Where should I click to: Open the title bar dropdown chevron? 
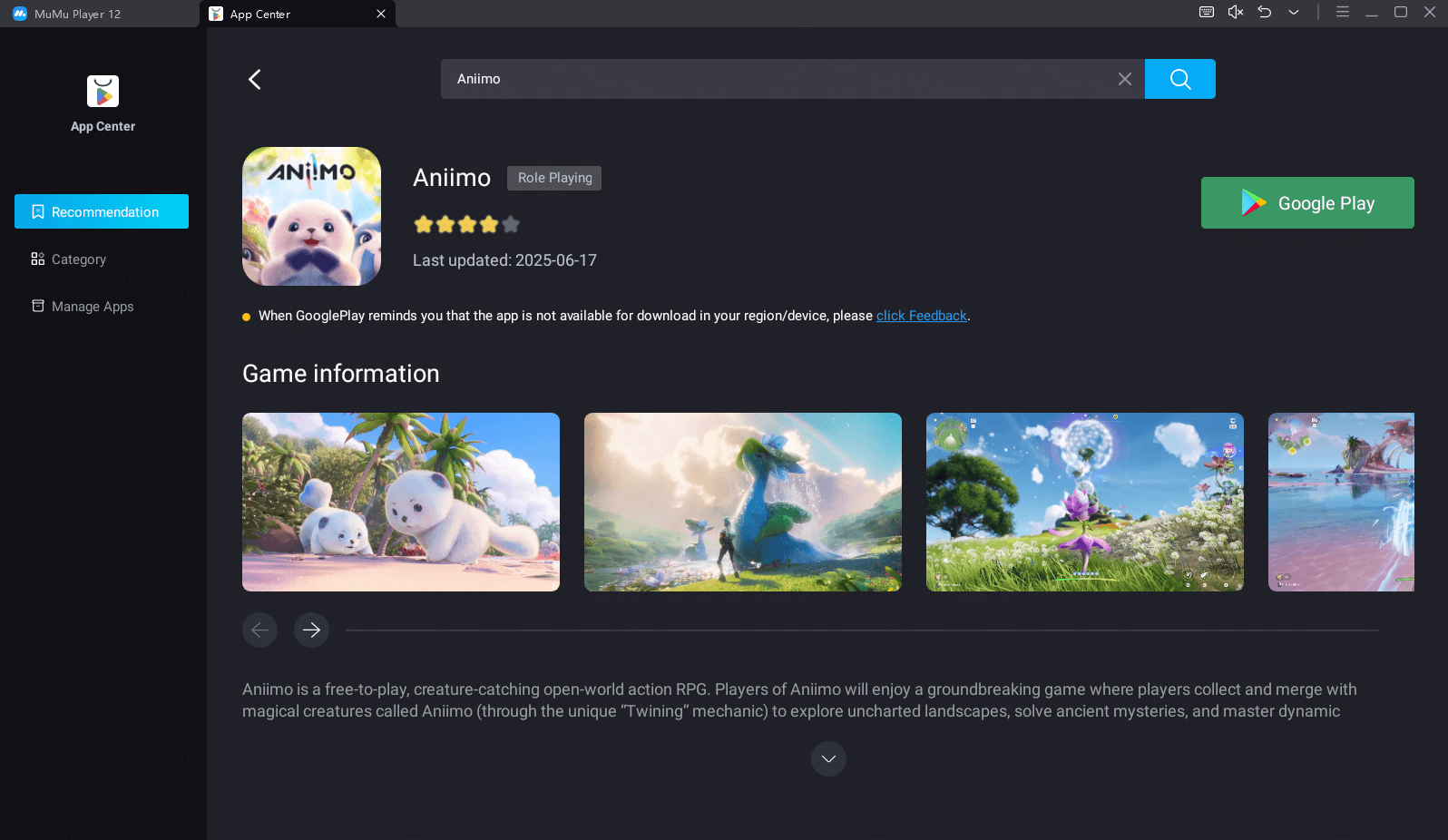coord(1294,12)
